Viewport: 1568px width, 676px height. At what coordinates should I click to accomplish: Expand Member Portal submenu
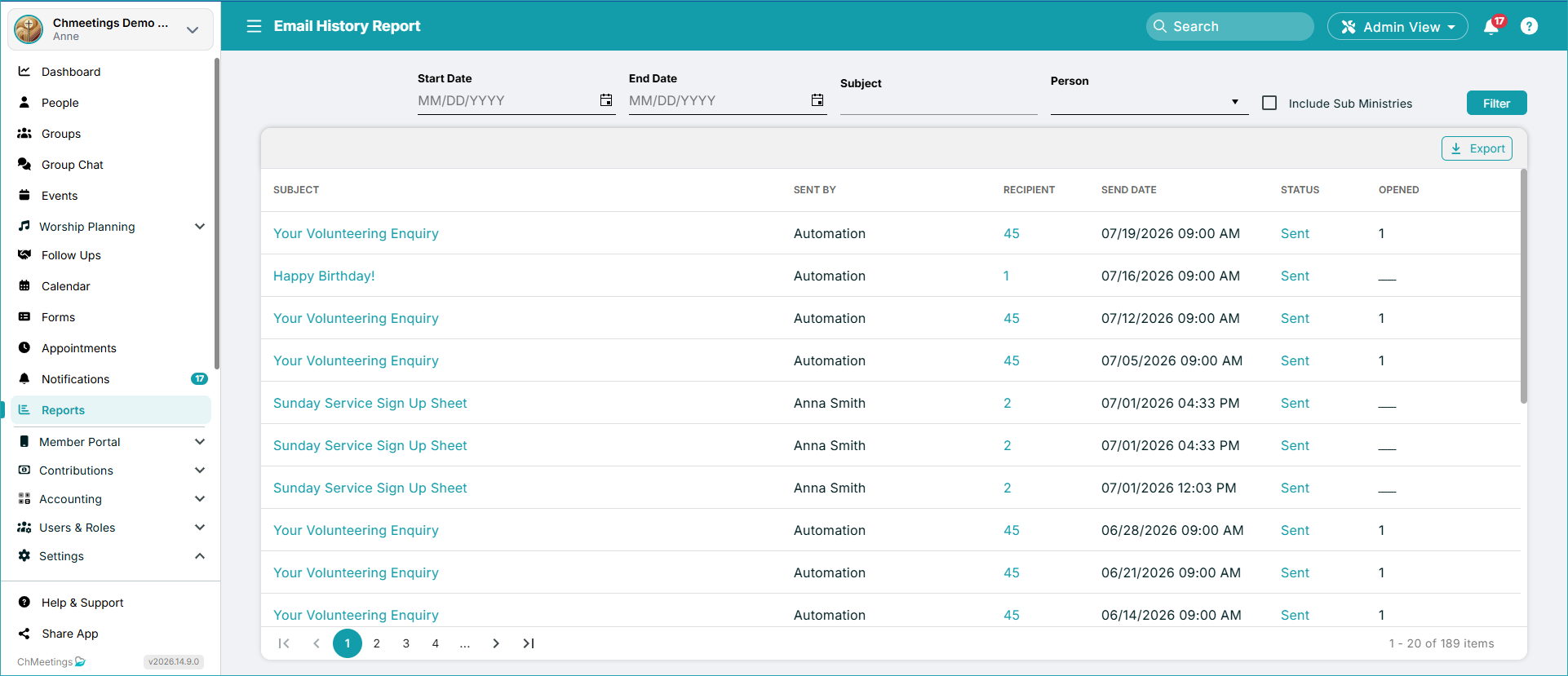click(200, 442)
